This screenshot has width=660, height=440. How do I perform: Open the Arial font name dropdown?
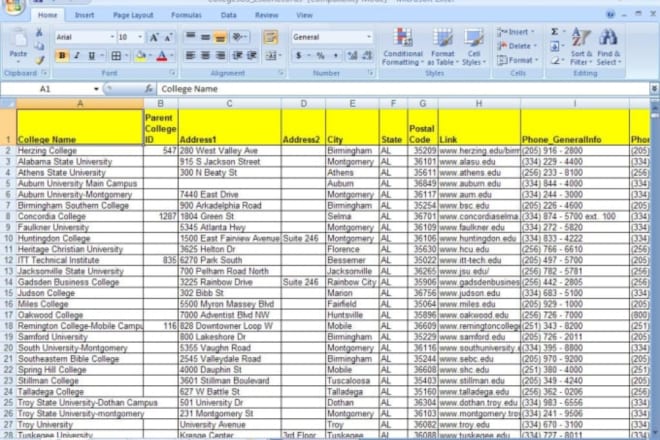coord(112,37)
